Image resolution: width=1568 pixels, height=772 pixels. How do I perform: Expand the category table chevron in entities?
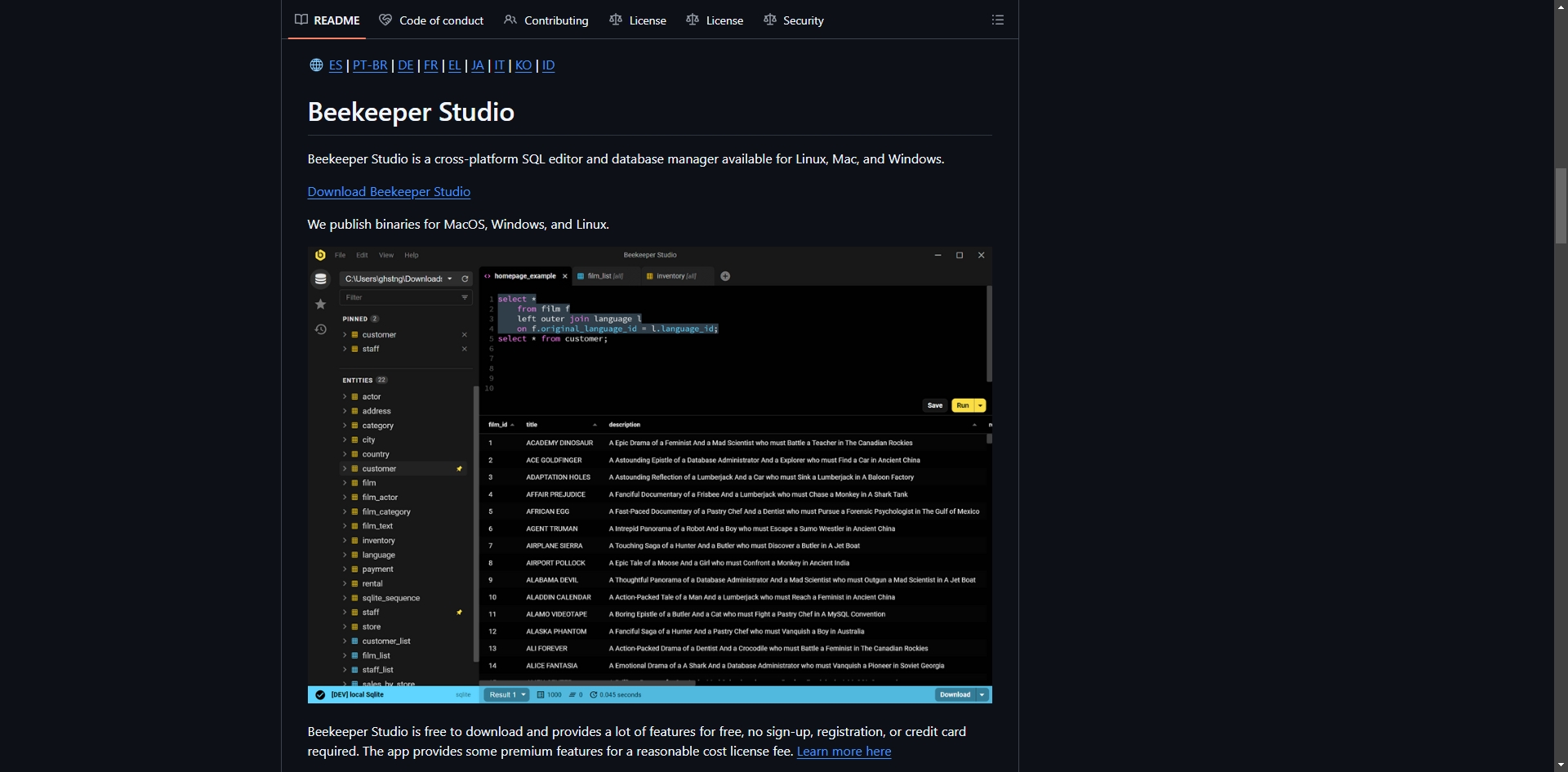click(x=345, y=426)
